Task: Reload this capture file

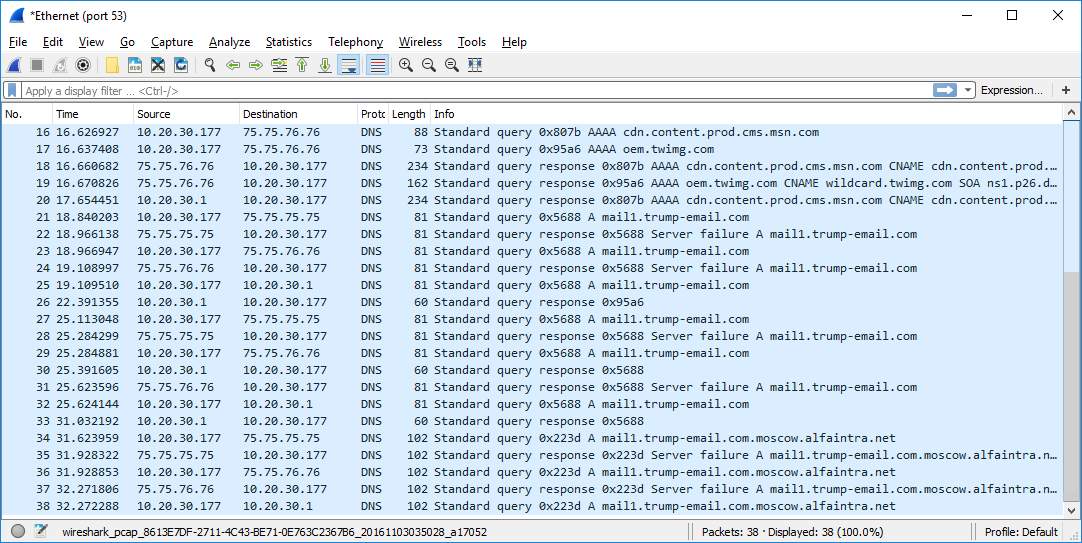Action: pyautogui.click(x=181, y=66)
